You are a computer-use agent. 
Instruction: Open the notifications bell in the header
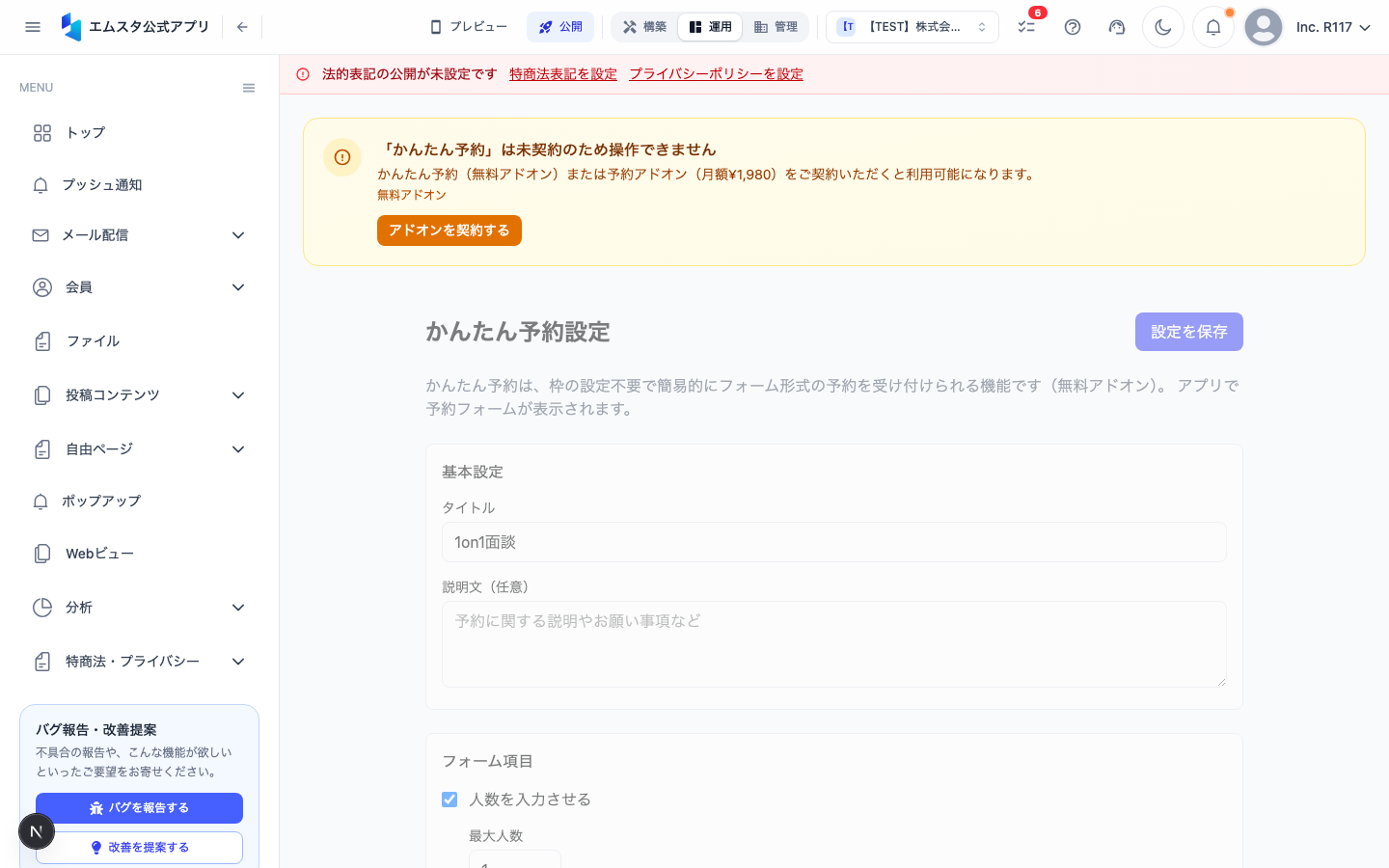tap(1213, 27)
